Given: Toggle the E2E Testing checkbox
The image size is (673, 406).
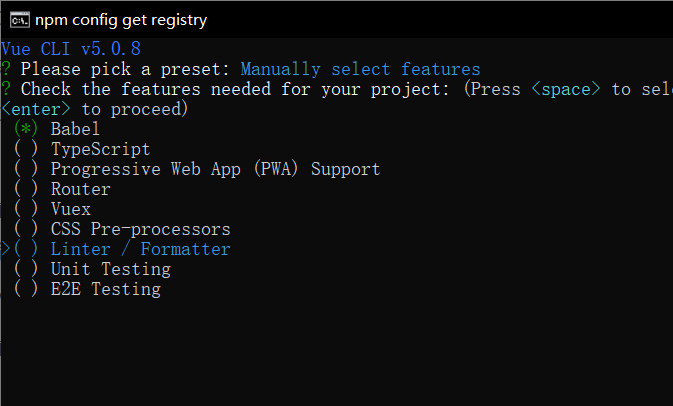Looking at the screenshot, I should (x=26, y=289).
